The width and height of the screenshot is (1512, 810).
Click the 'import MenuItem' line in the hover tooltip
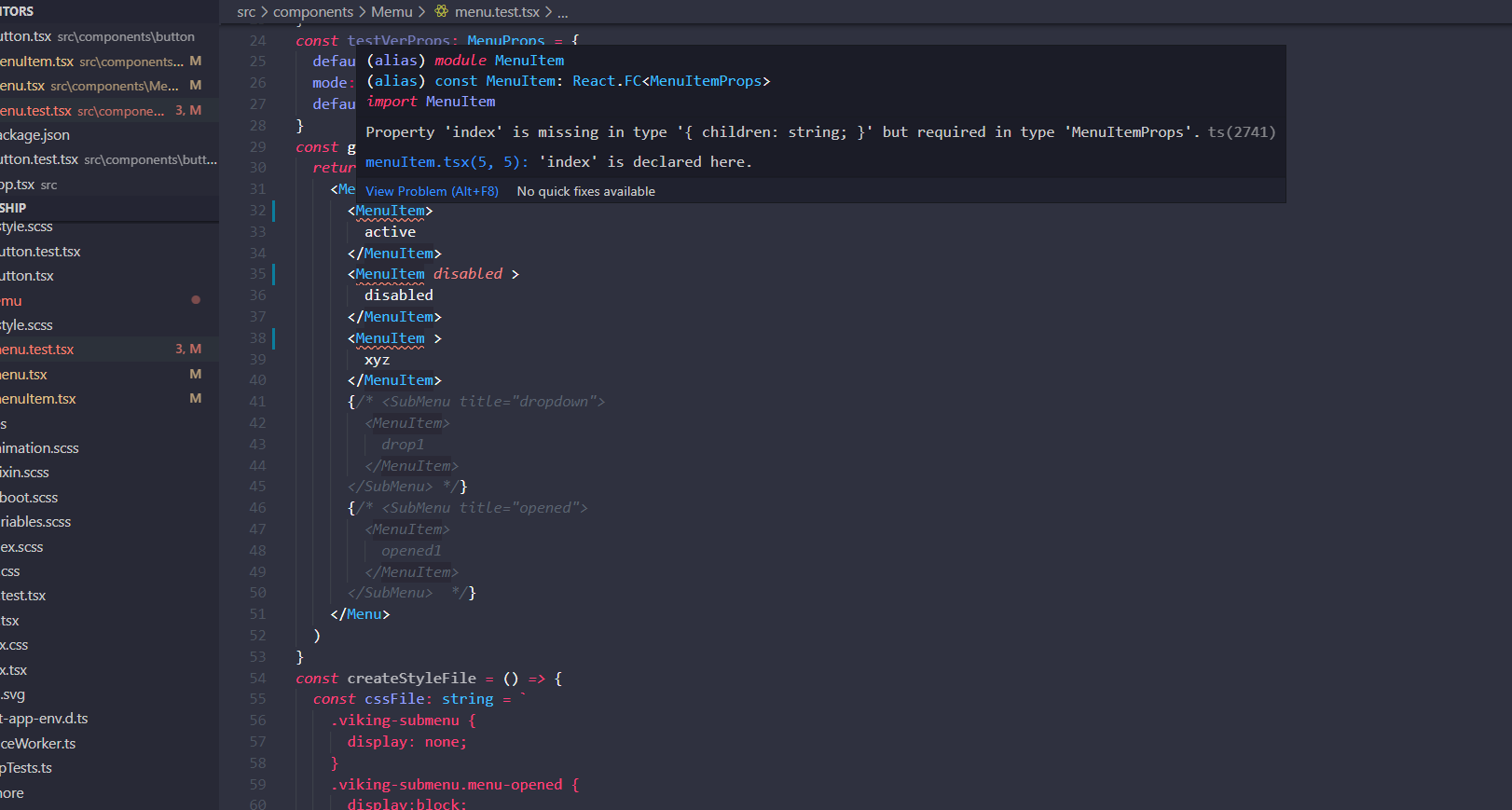tap(431, 102)
